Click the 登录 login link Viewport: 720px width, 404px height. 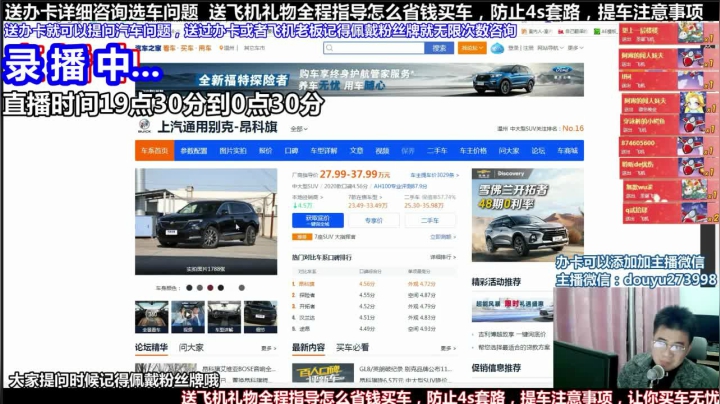(x=513, y=48)
